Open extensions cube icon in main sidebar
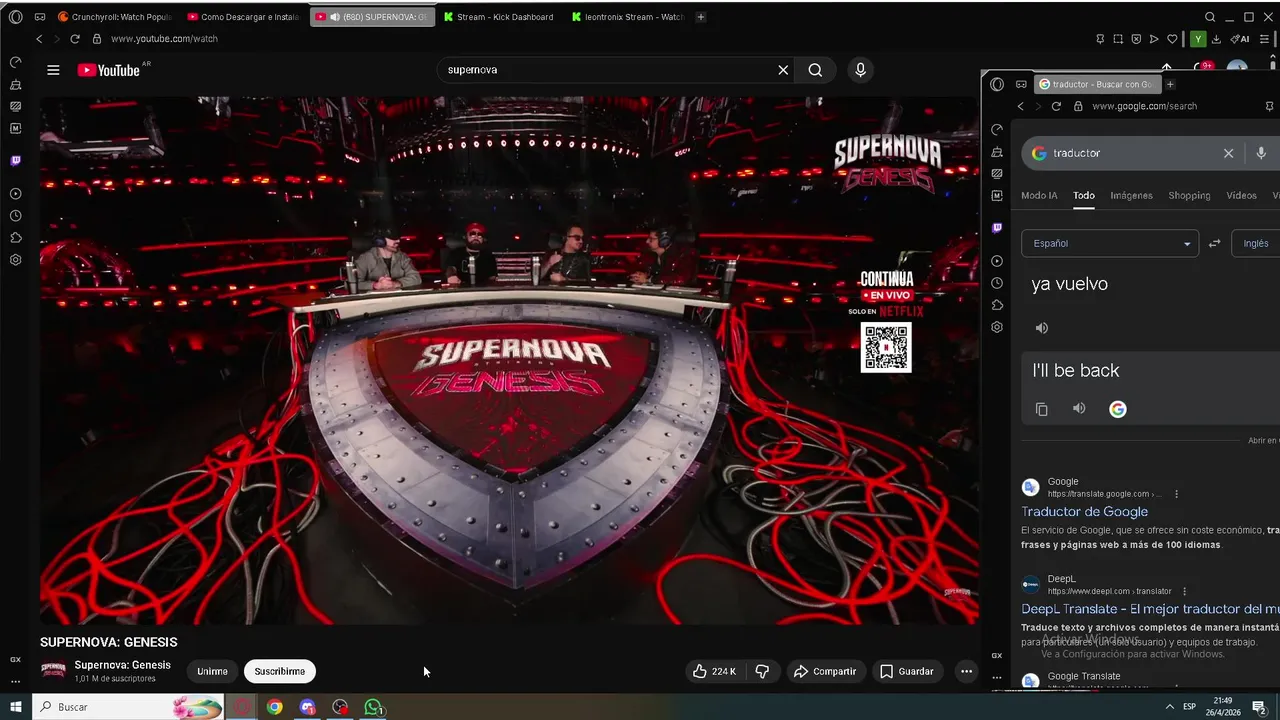The height and width of the screenshot is (720, 1280). pos(15,238)
